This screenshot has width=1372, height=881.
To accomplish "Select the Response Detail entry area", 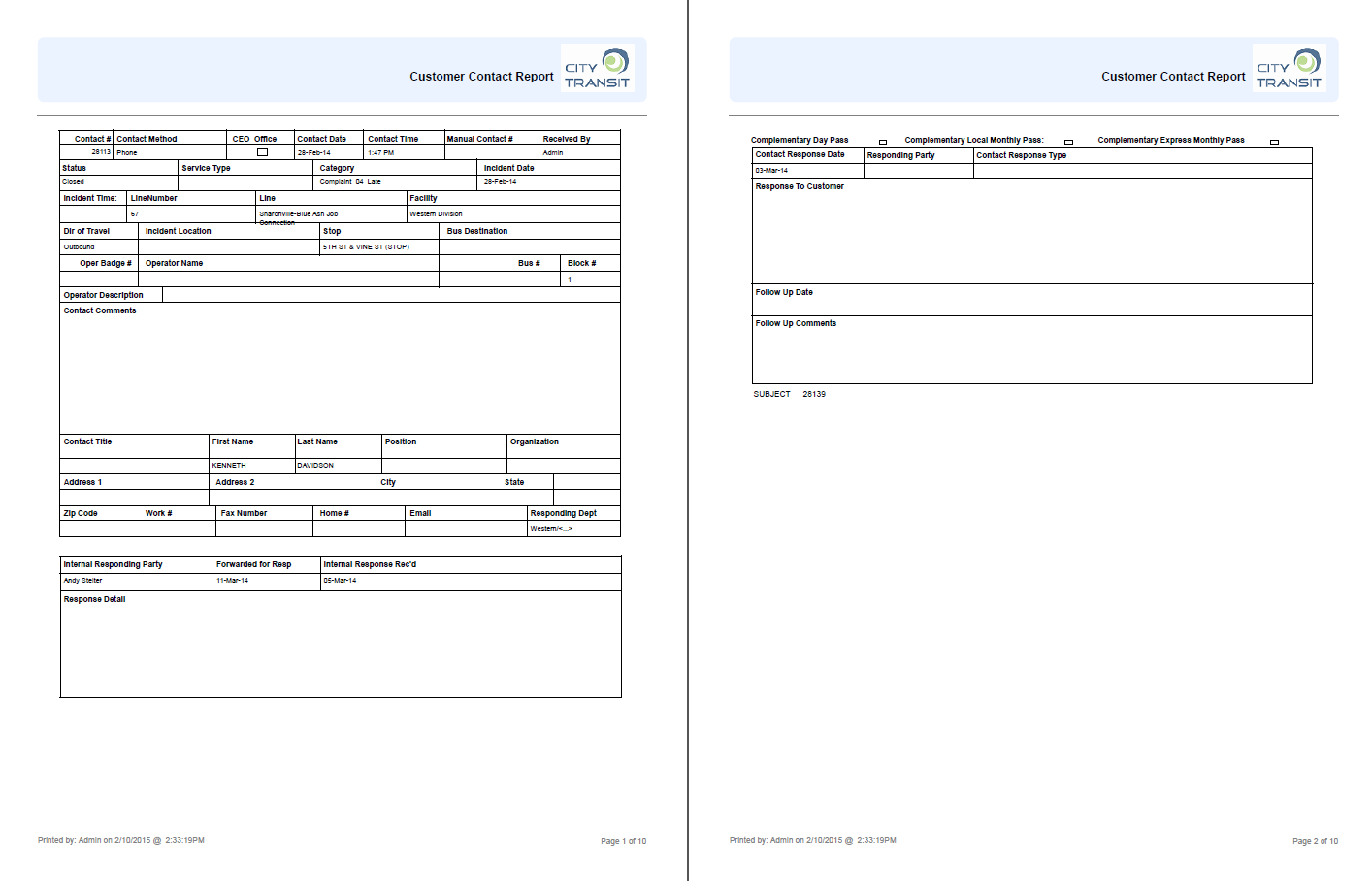I will (340, 645).
